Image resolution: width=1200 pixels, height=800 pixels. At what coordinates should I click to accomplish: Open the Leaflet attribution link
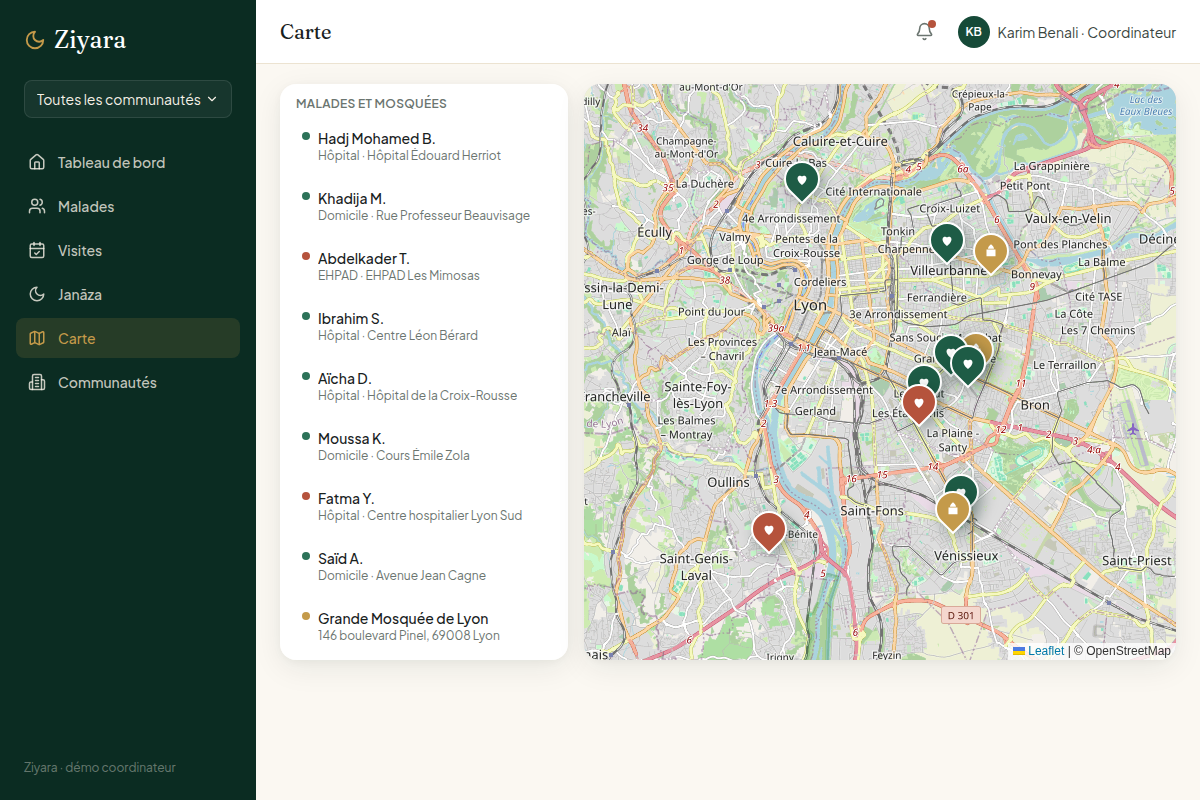(1046, 651)
